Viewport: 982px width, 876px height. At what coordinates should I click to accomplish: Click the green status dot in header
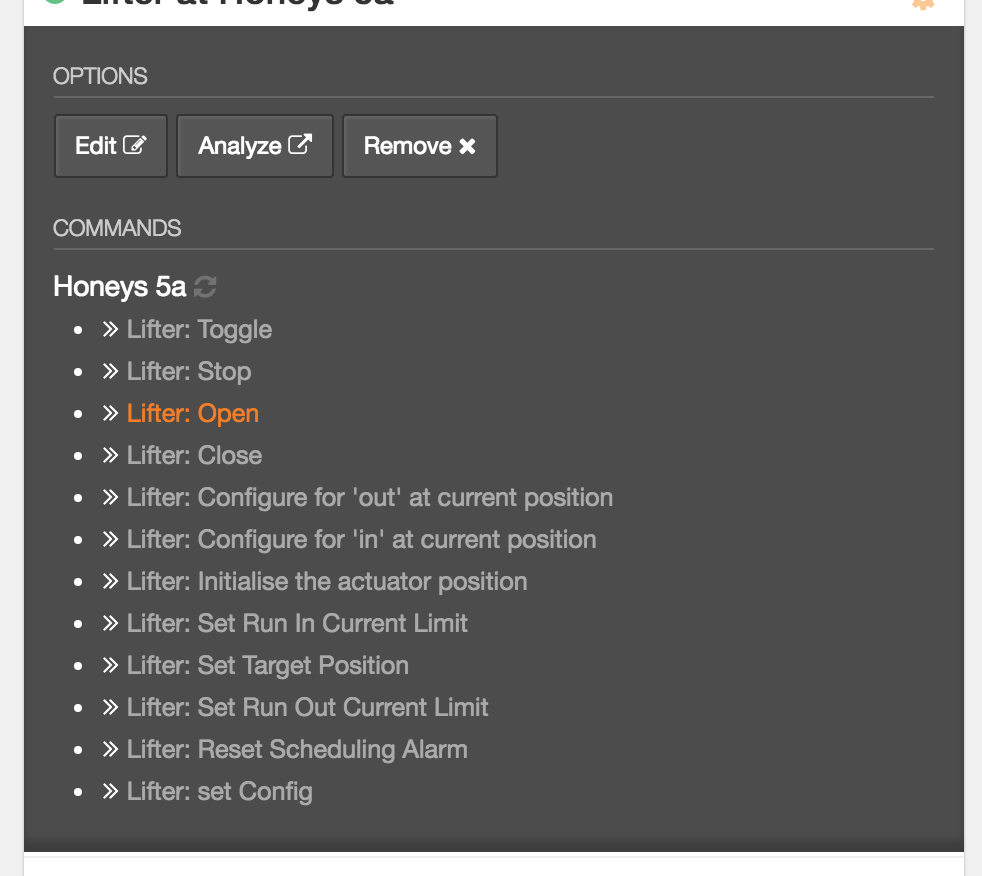(56, 3)
